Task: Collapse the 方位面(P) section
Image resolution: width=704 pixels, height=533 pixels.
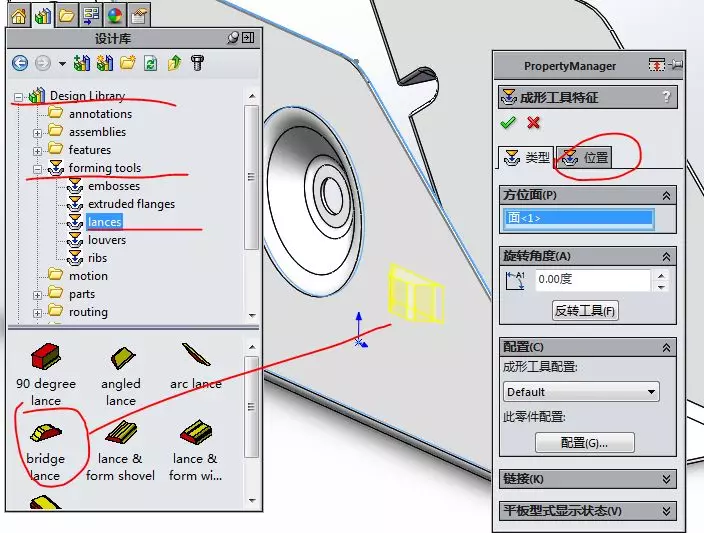Action: pyautogui.click(x=666, y=195)
